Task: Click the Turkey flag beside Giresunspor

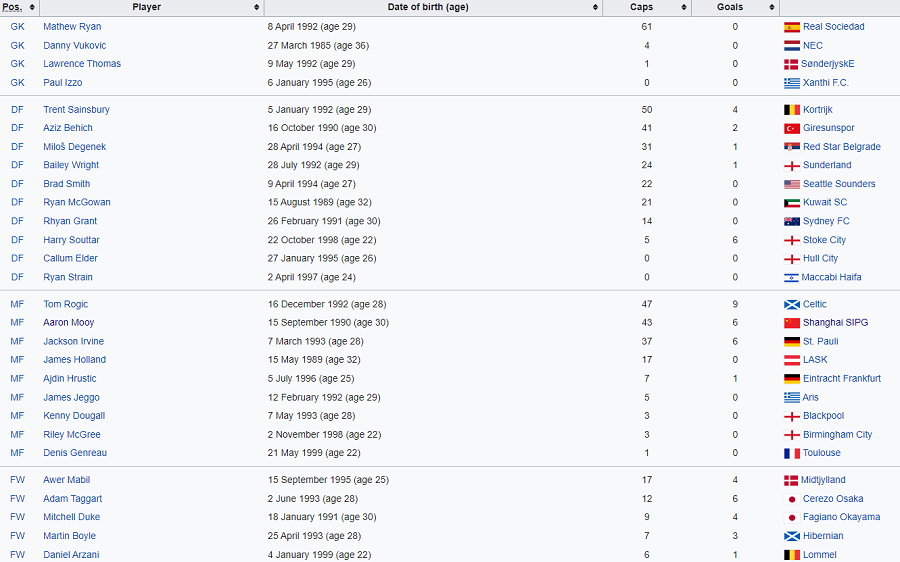Action: tap(792, 129)
